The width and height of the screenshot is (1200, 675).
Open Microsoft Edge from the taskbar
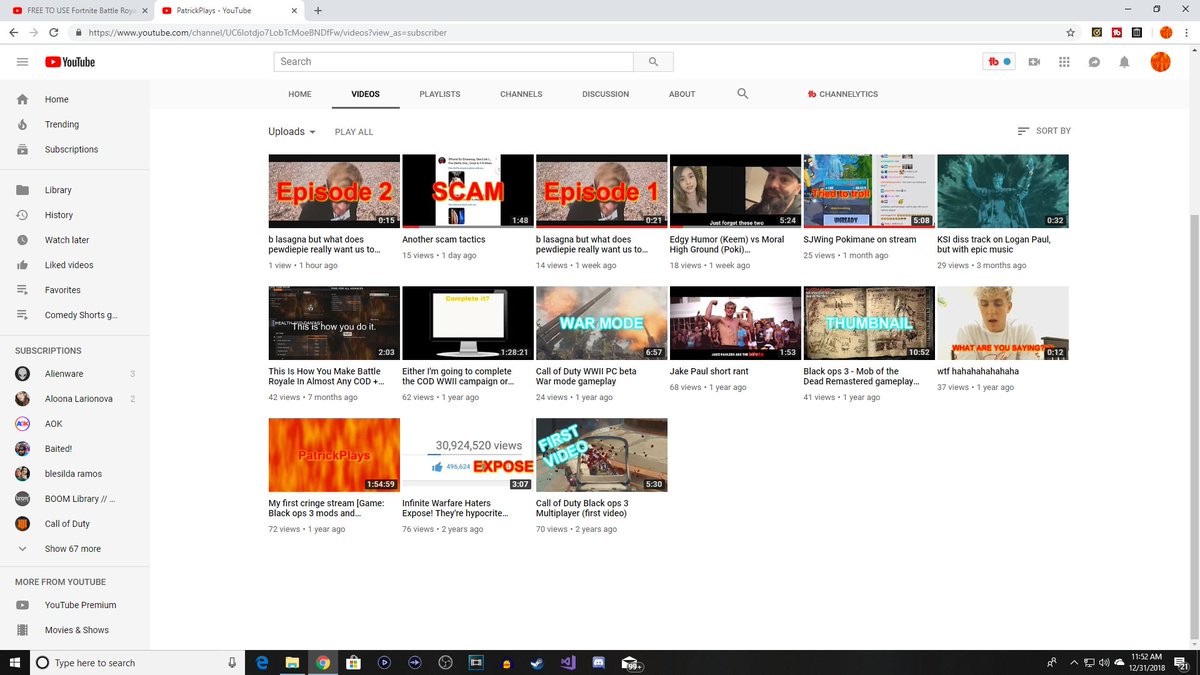pyautogui.click(x=262, y=662)
